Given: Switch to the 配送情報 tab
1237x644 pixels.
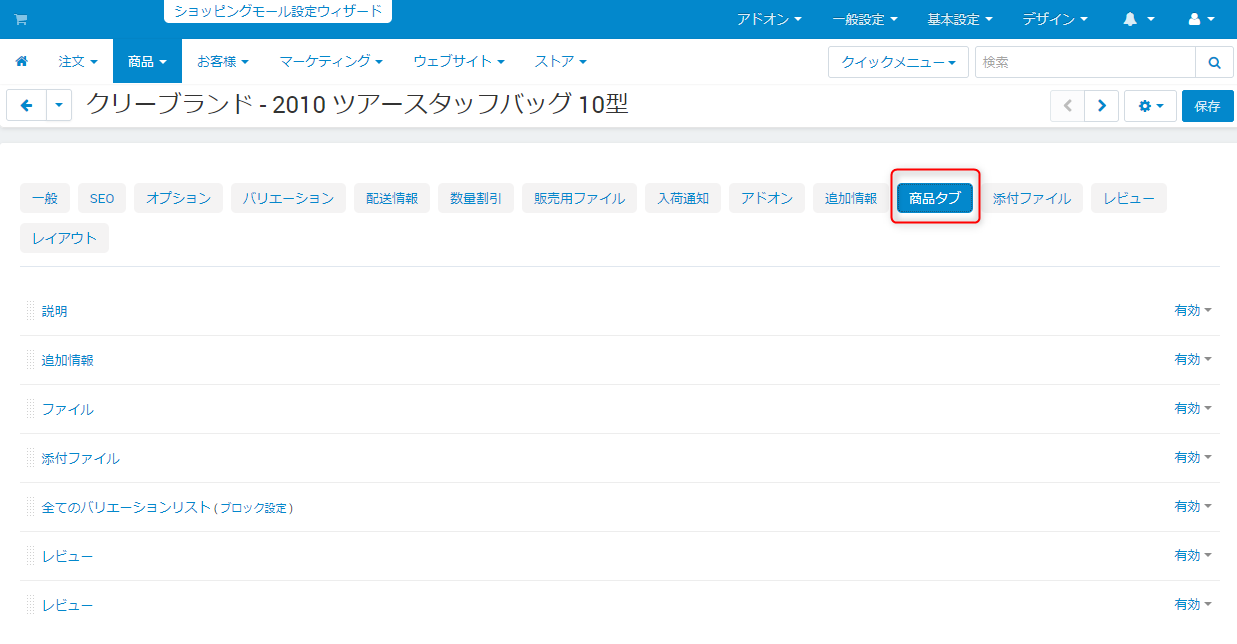Looking at the screenshot, I should tap(392, 198).
